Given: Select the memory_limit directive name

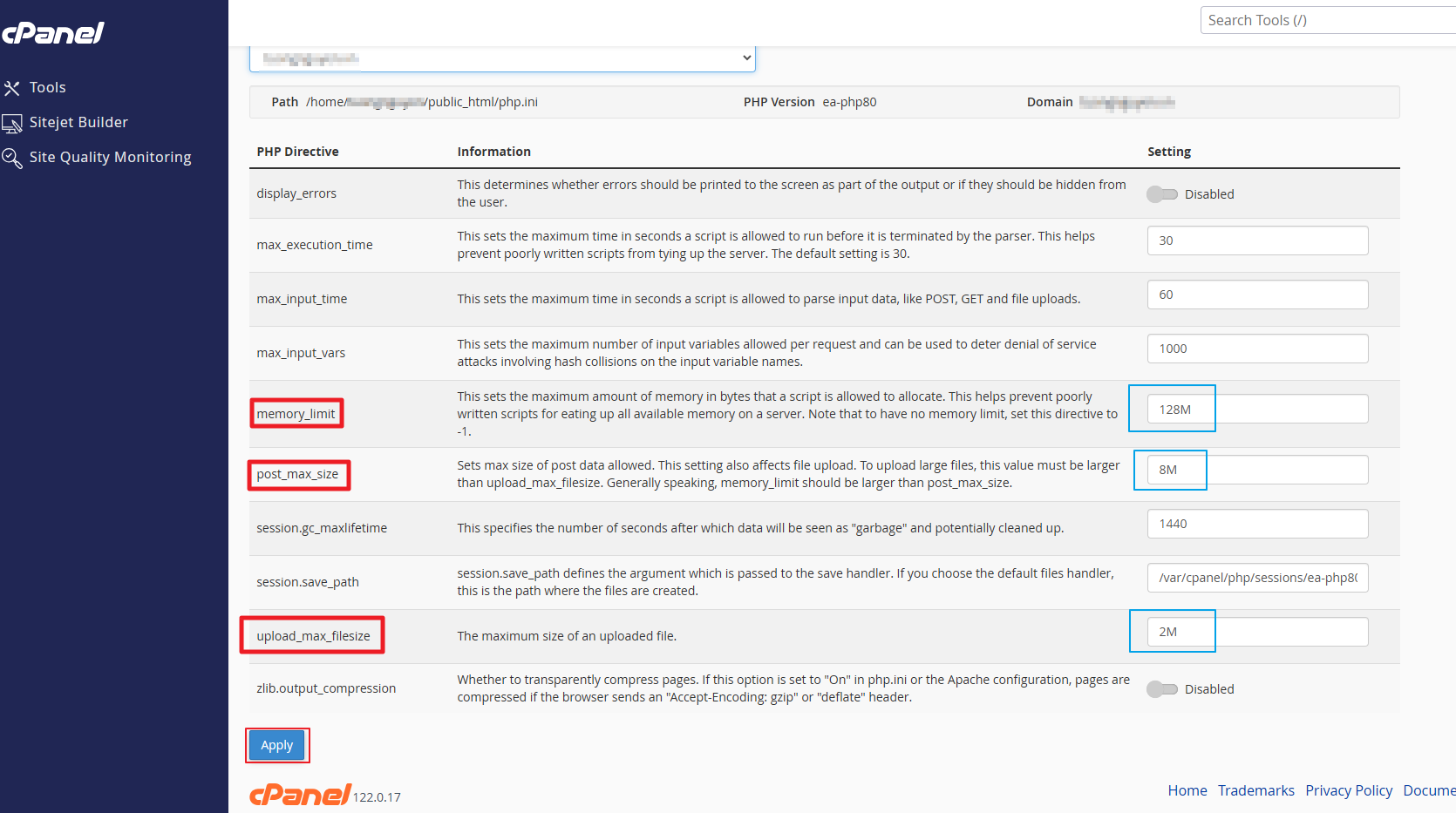Looking at the screenshot, I should point(296,414).
